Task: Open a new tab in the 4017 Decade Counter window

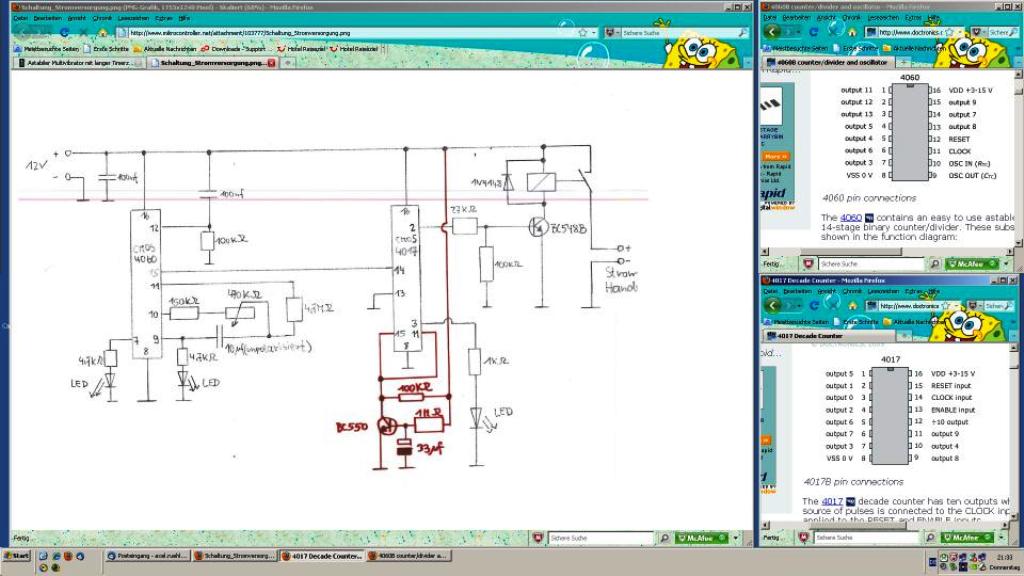Action: click(x=904, y=336)
